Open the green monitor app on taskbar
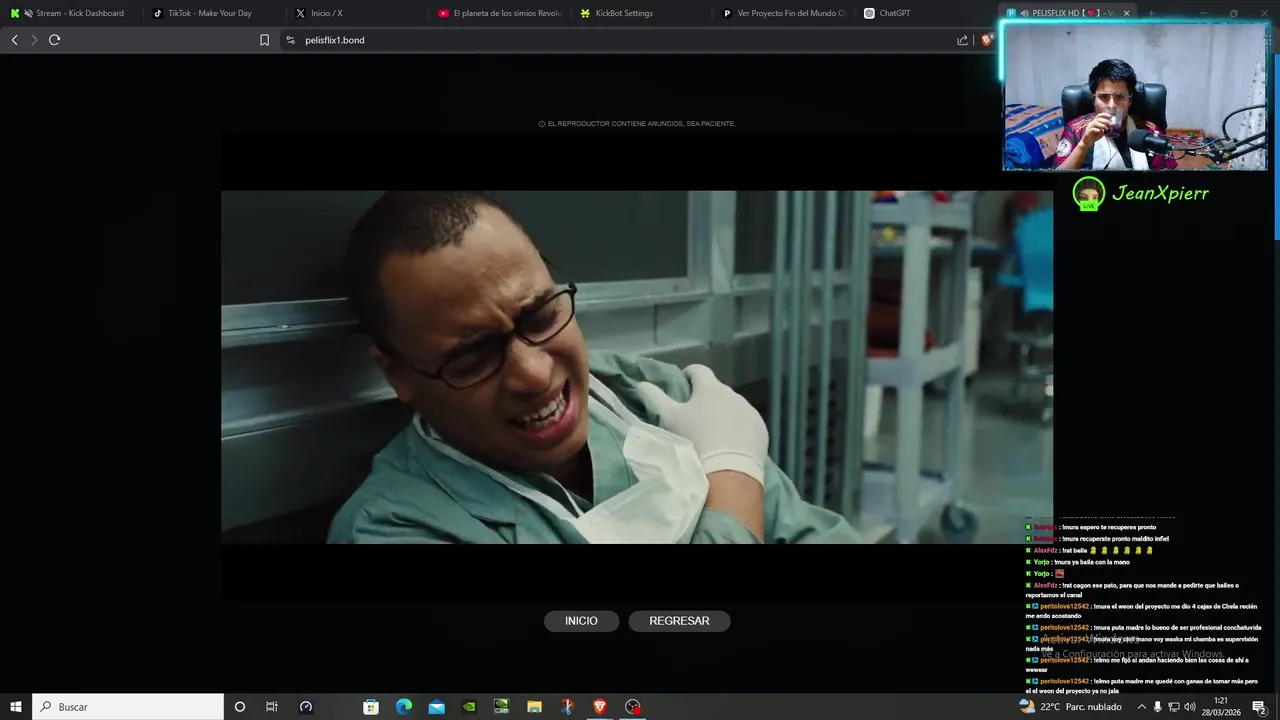Viewport: 1280px width, 720px height. tap(502, 707)
